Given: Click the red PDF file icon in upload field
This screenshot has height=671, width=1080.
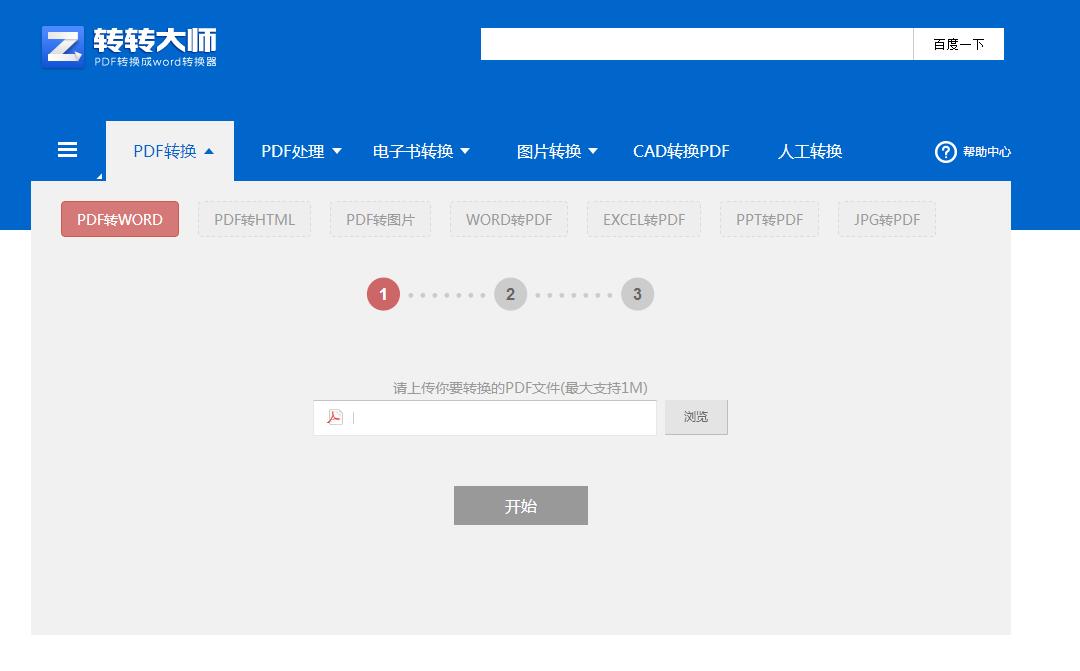Looking at the screenshot, I should 336,417.
